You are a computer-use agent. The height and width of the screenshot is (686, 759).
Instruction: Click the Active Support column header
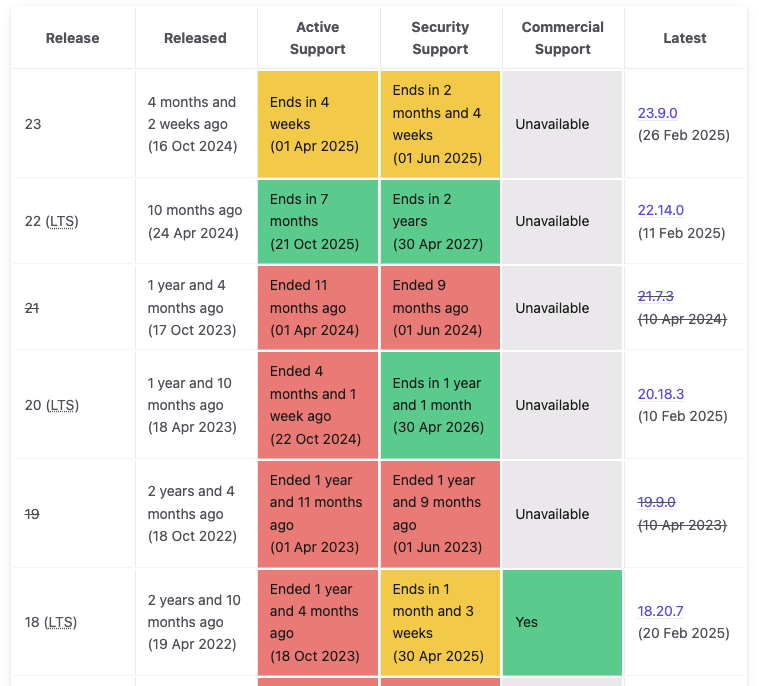coord(318,38)
